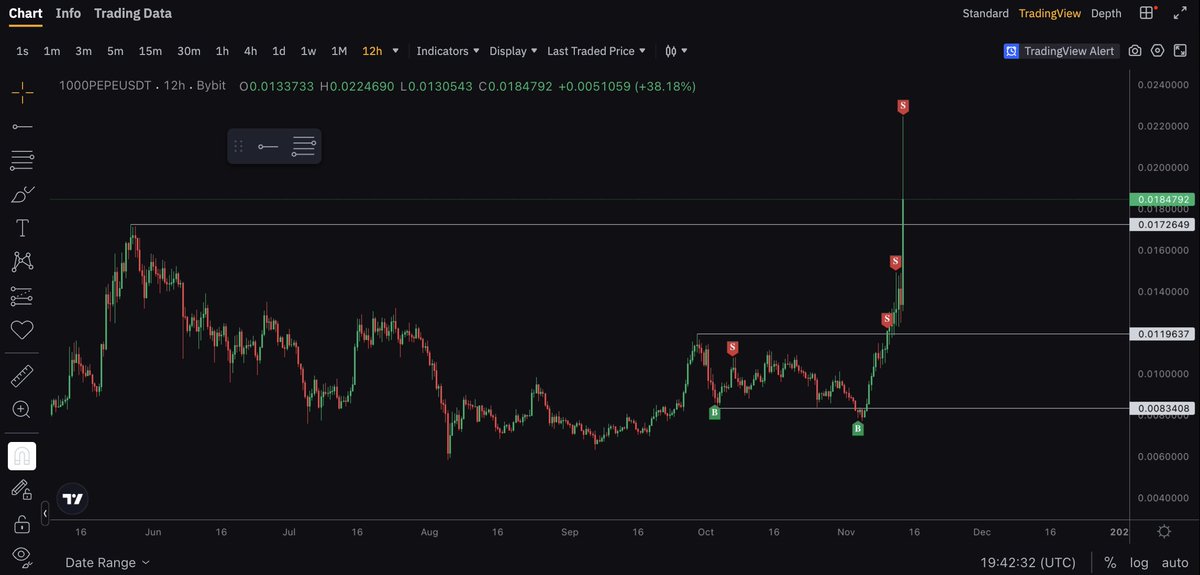The width and height of the screenshot is (1200, 575).
Task: Enter fullscreen mode in toolbar
Action: pyautogui.click(x=1180, y=51)
